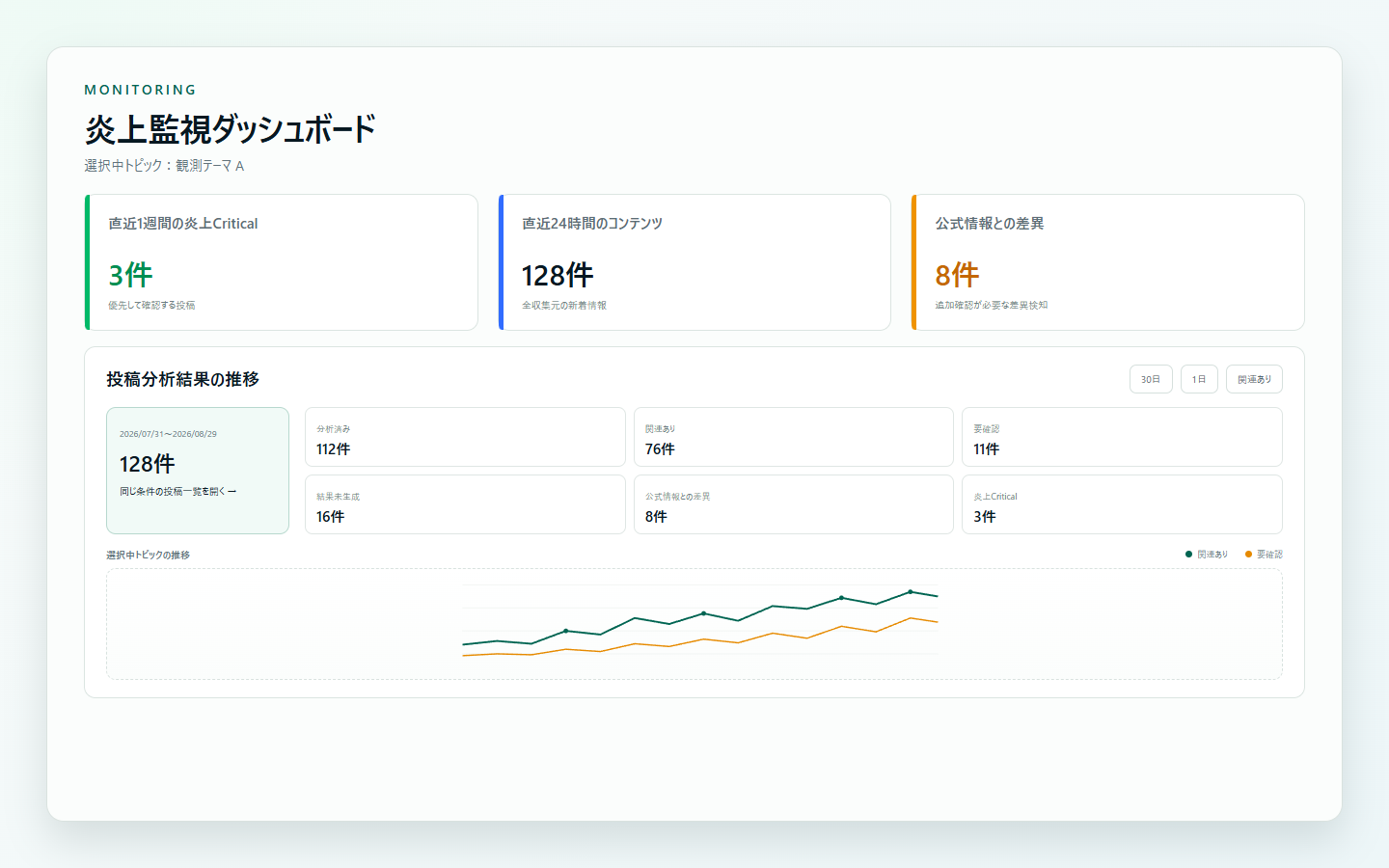This screenshot has width=1389, height=868.
Task: Select the 1日 range button
Action: pyautogui.click(x=1199, y=379)
